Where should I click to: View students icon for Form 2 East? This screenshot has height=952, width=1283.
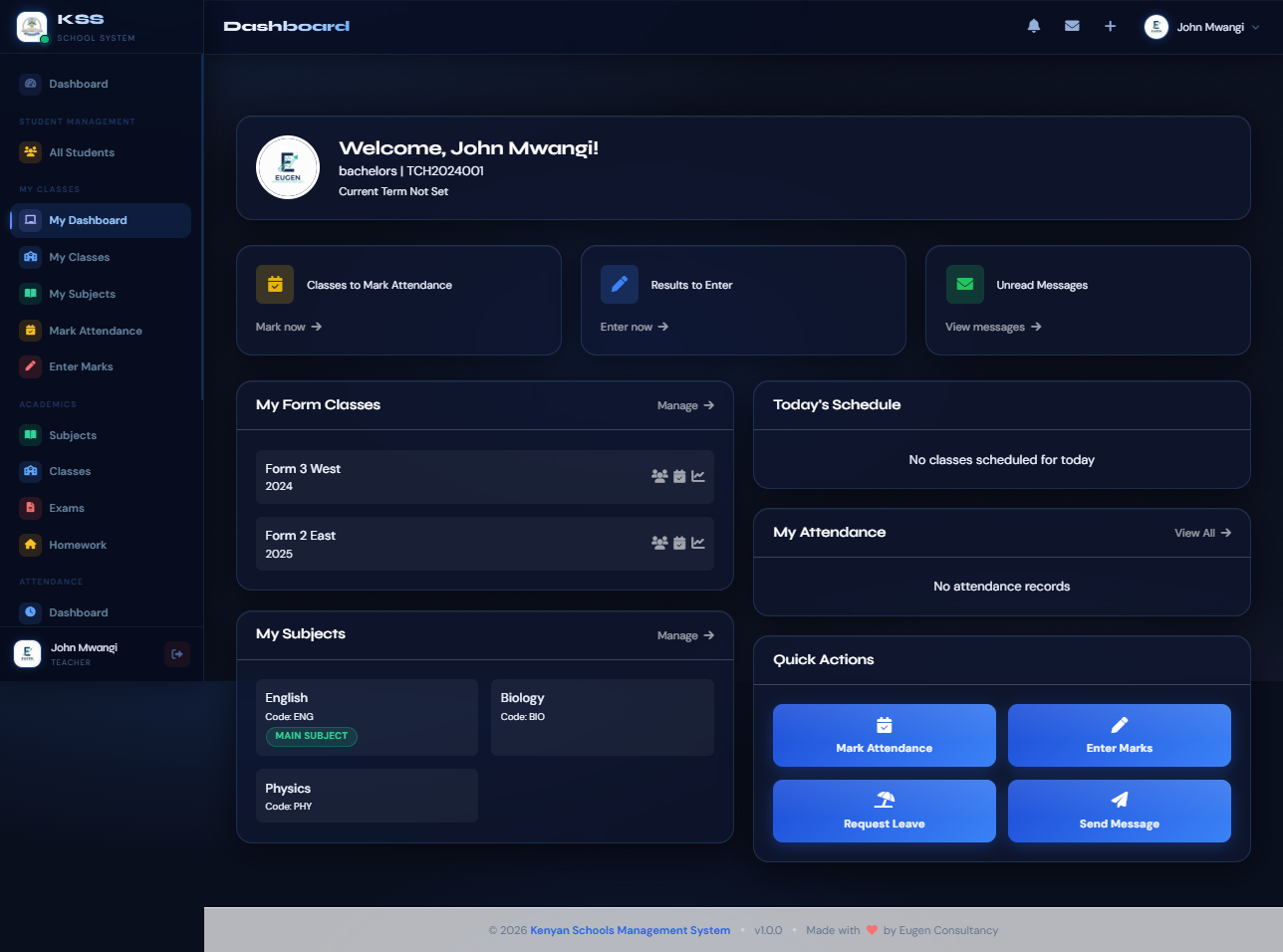coord(659,543)
